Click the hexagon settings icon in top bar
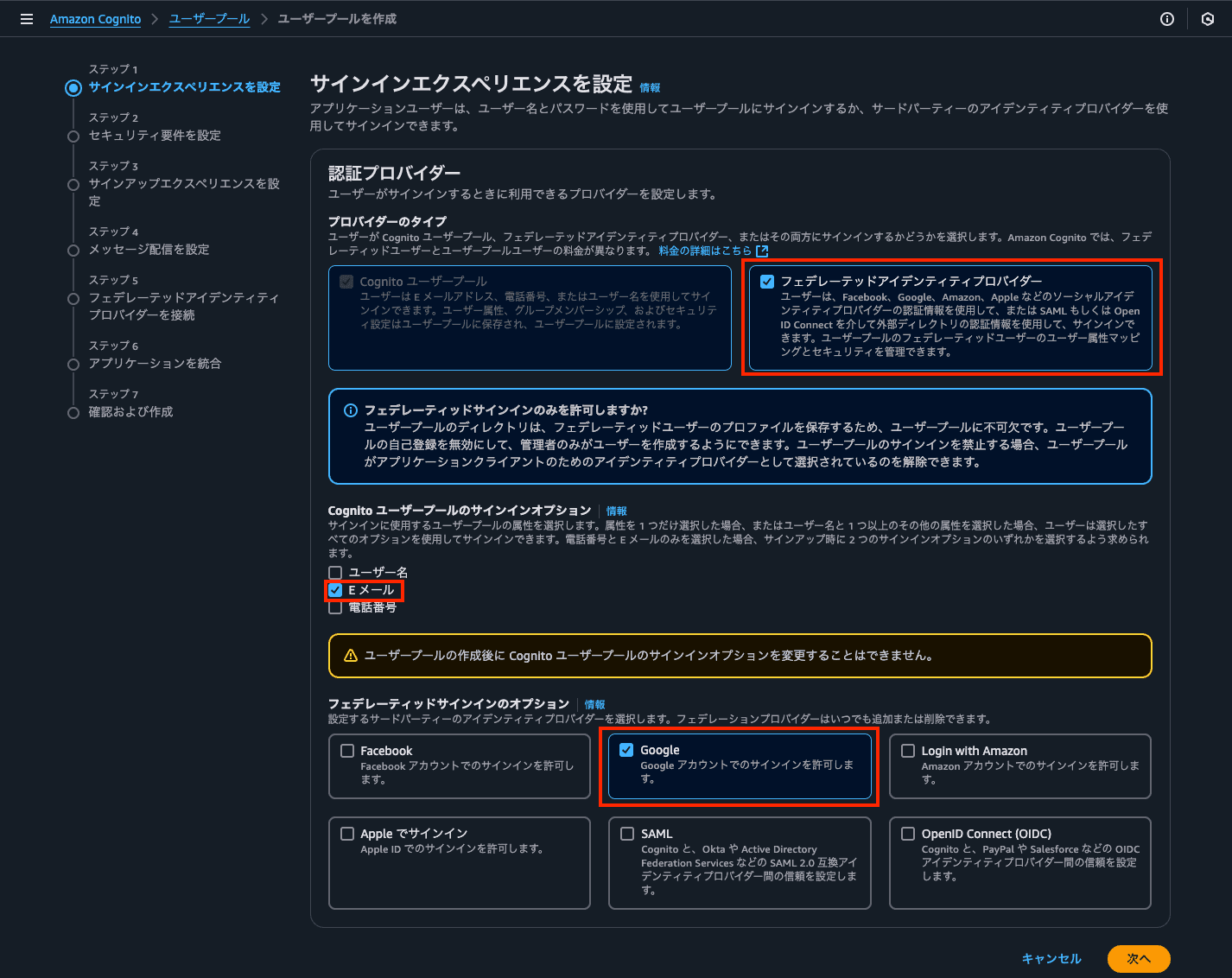 coord(1208,19)
